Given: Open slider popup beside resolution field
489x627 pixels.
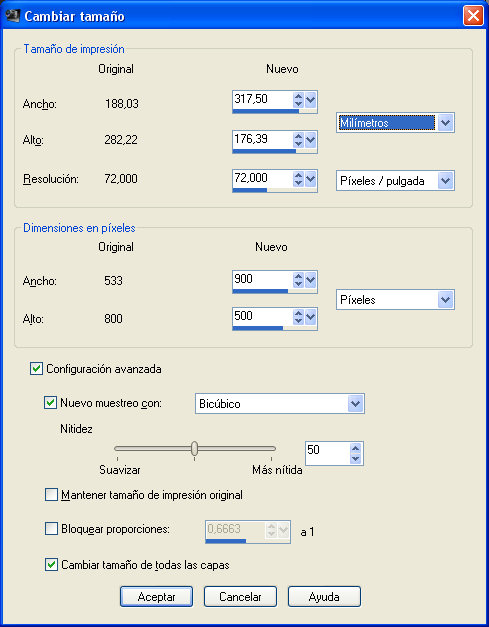Looking at the screenshot, I should [311, 179].
